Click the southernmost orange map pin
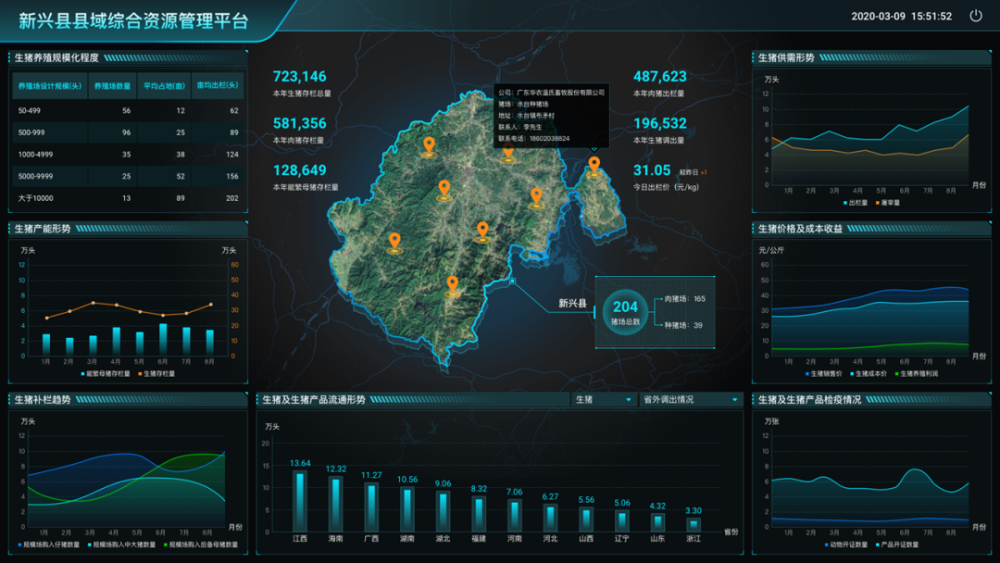Viewport: 1000px width, 563px height. (x=452, y=285)
